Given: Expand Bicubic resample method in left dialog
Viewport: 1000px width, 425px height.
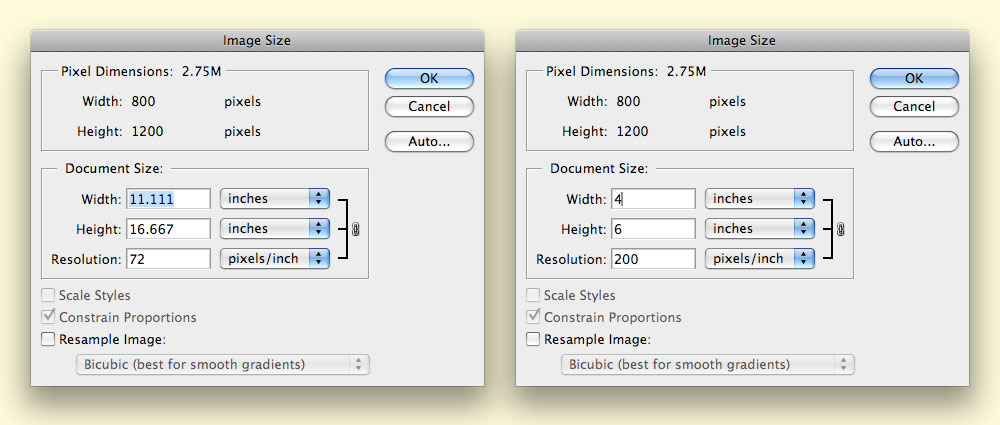Looking at the screenshot, I should (x=223, y=364).
